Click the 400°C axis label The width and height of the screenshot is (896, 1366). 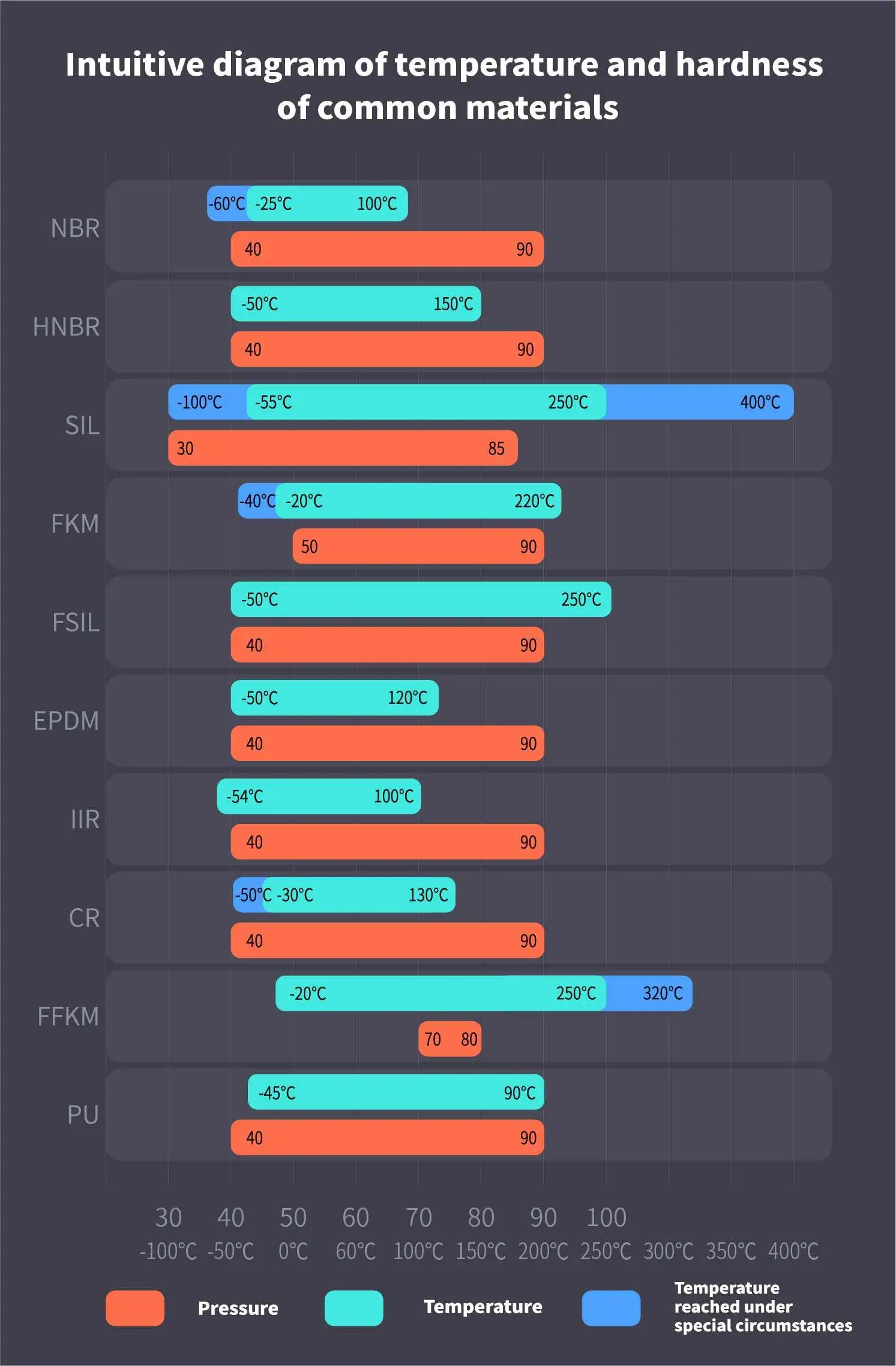point(793,1251)
